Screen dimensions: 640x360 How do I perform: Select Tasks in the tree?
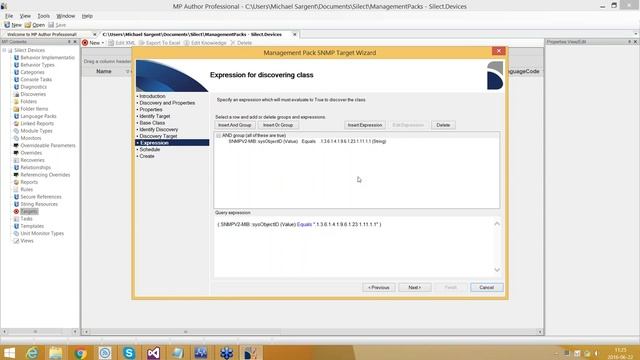pos(26,219)
